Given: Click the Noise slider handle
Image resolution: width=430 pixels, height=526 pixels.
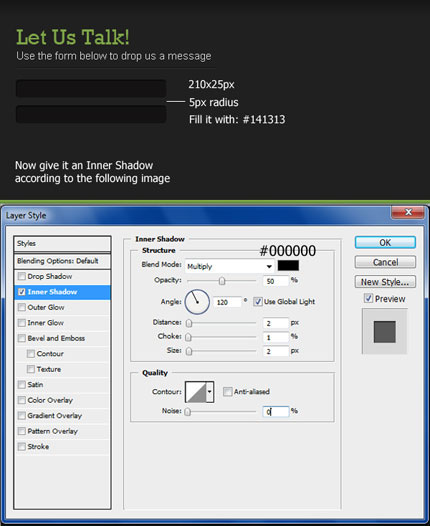Looking at the screenshot, I should click(188, 412).
